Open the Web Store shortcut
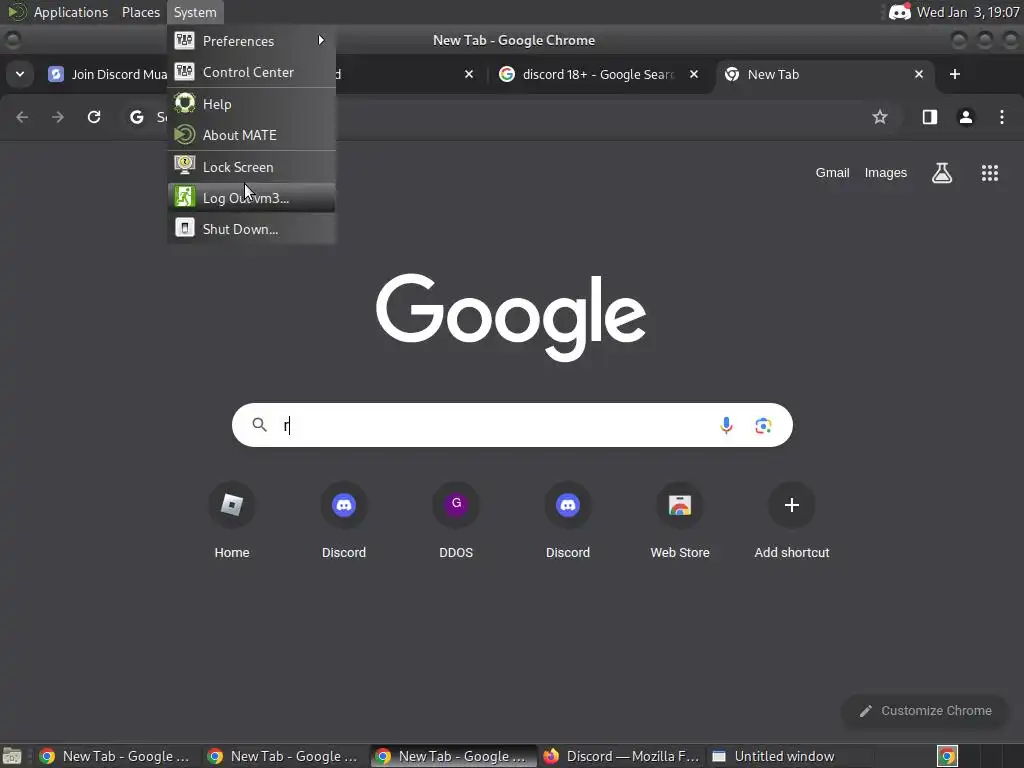Viewport: 1024px width, 768px height. tap(680, 521)
